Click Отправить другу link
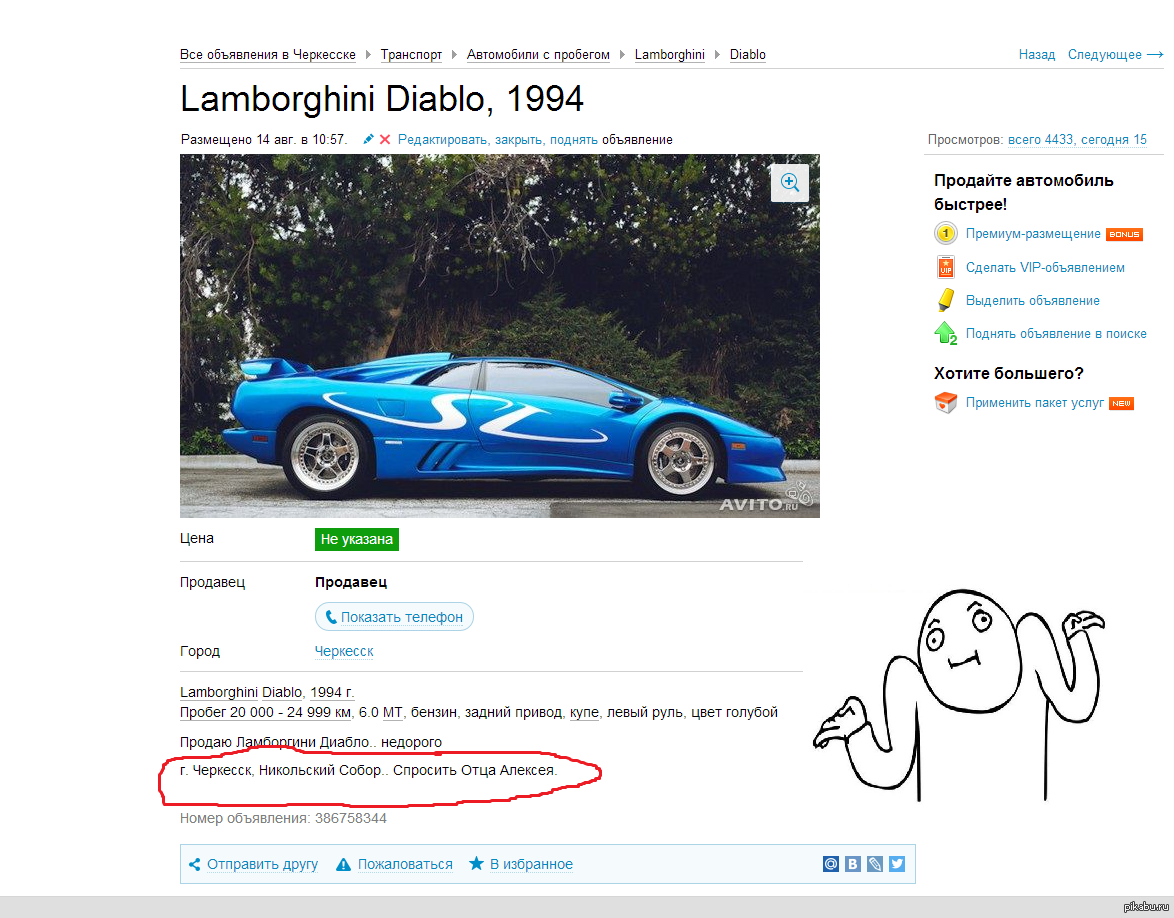Image resolution: width=1174 pixels, height=918 pixels. coord(263,864)
